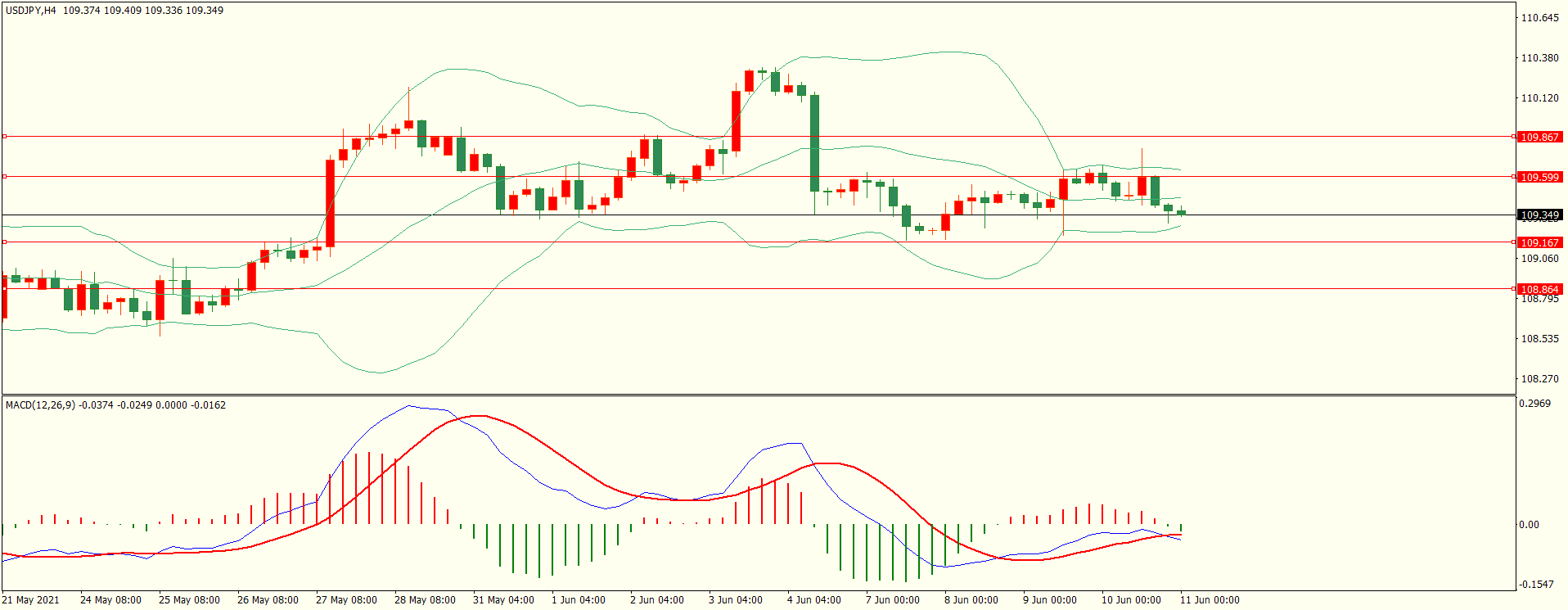The image size is (1568, 610).
Task: Click the 110.120 price axis label
Action: click(1539, 98)
